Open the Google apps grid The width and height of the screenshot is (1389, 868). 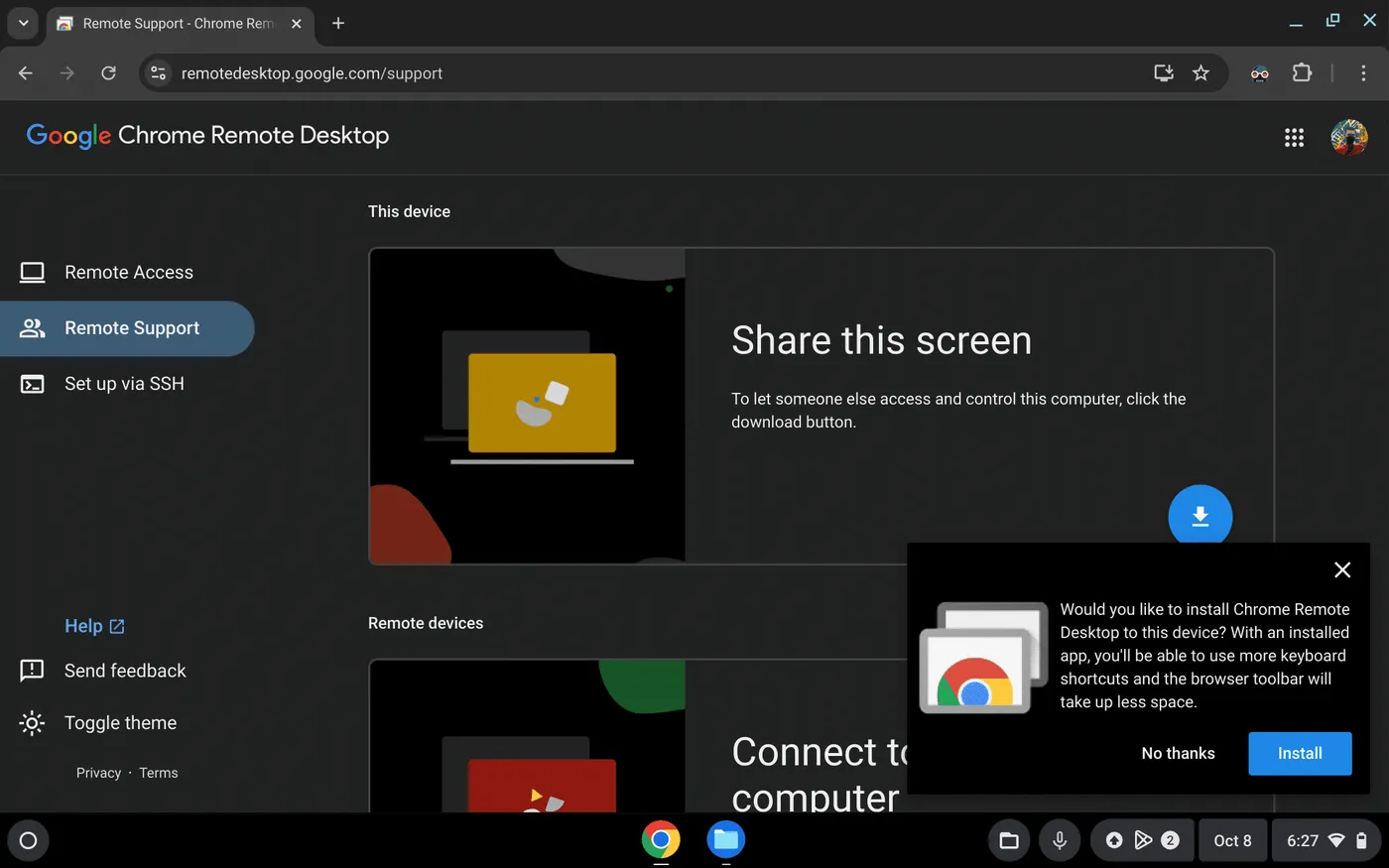[1294, 138]
